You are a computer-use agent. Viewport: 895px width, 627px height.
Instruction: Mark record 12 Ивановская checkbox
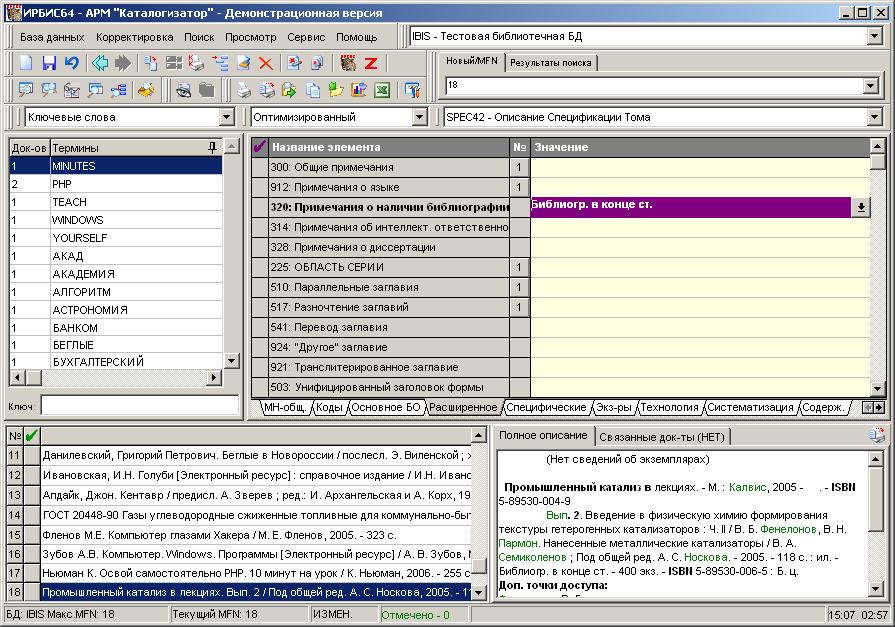click(31, 476)
